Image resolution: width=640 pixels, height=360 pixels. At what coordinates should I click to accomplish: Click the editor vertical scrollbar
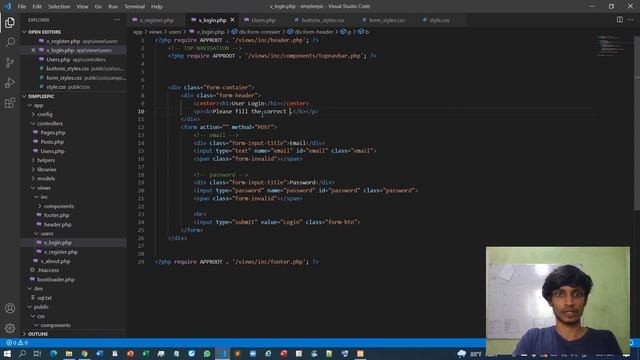pyautogui.click(x=637, y=122)
